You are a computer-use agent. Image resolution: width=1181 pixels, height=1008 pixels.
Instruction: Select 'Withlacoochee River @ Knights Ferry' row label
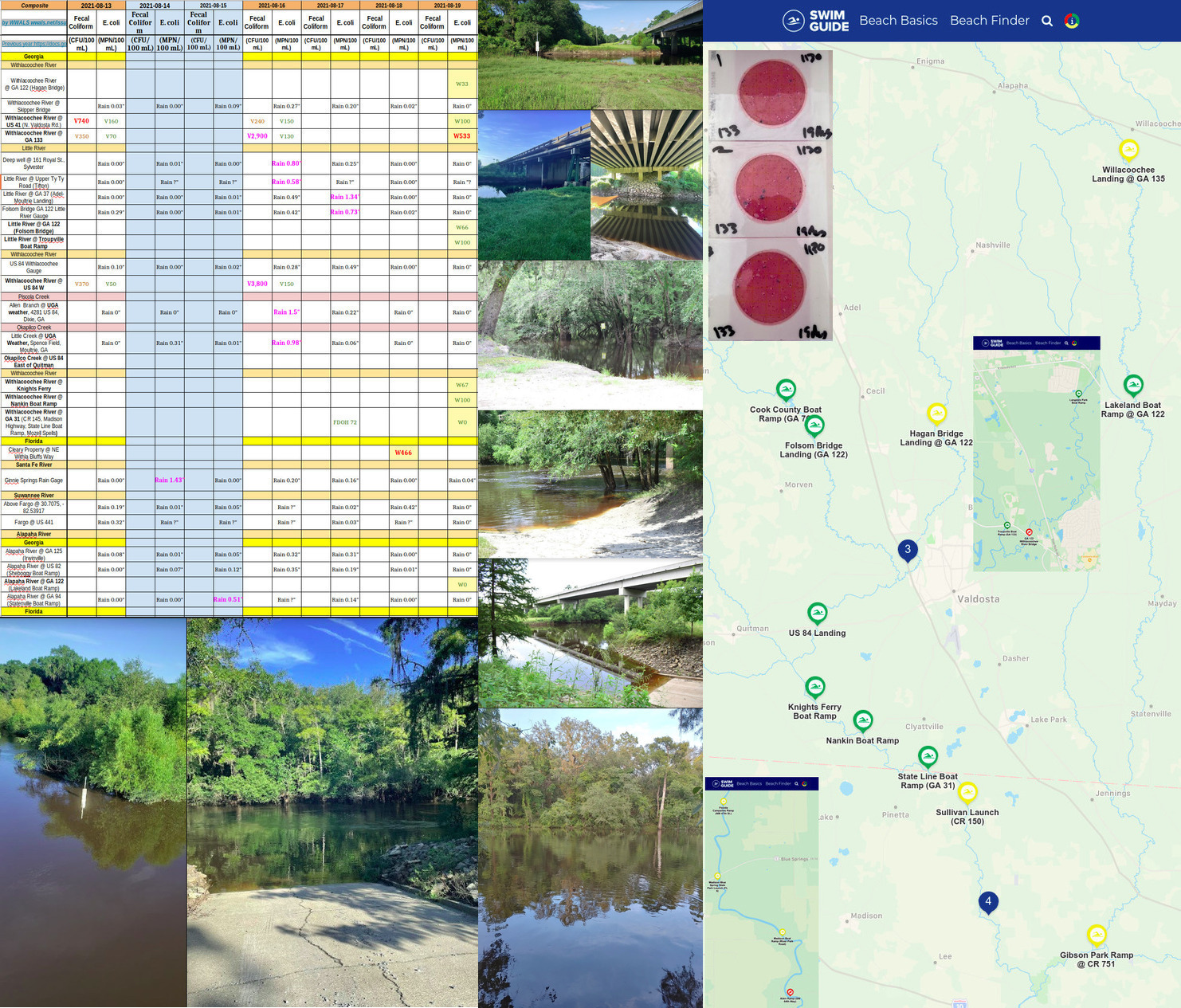pyautogui.click(x=33, y=385)
